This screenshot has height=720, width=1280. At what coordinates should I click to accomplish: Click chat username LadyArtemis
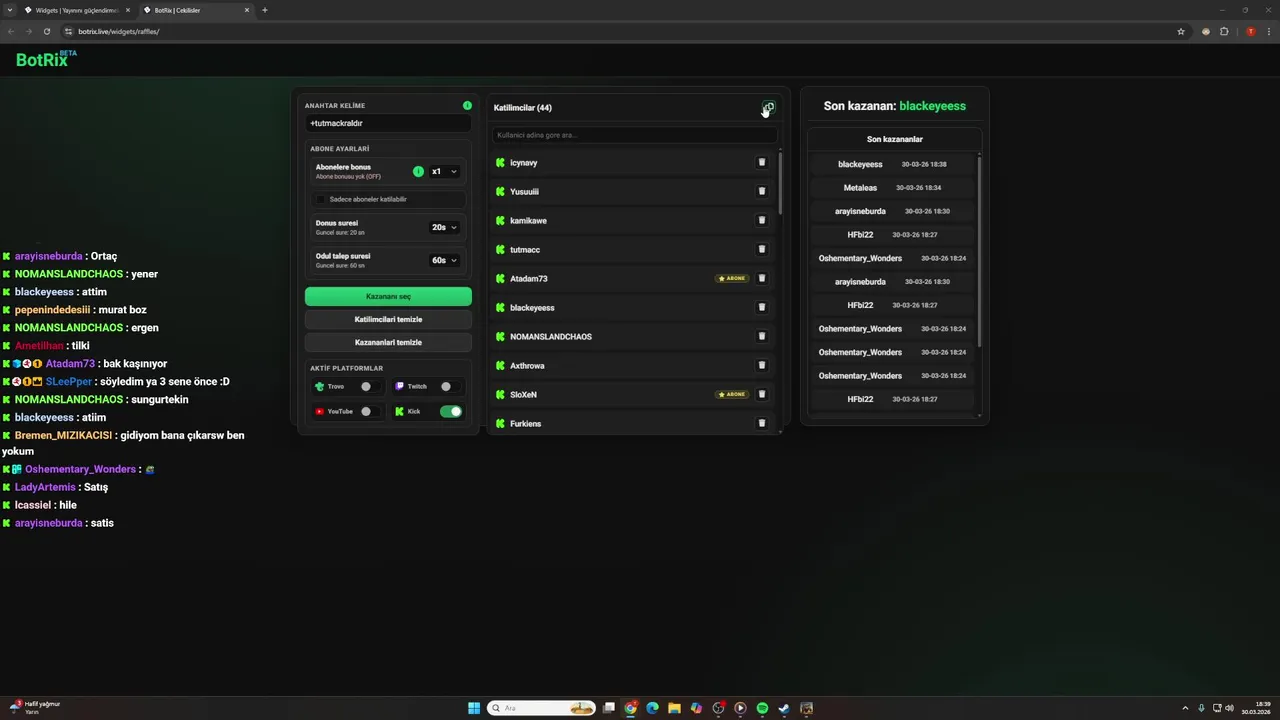(45, 487)
